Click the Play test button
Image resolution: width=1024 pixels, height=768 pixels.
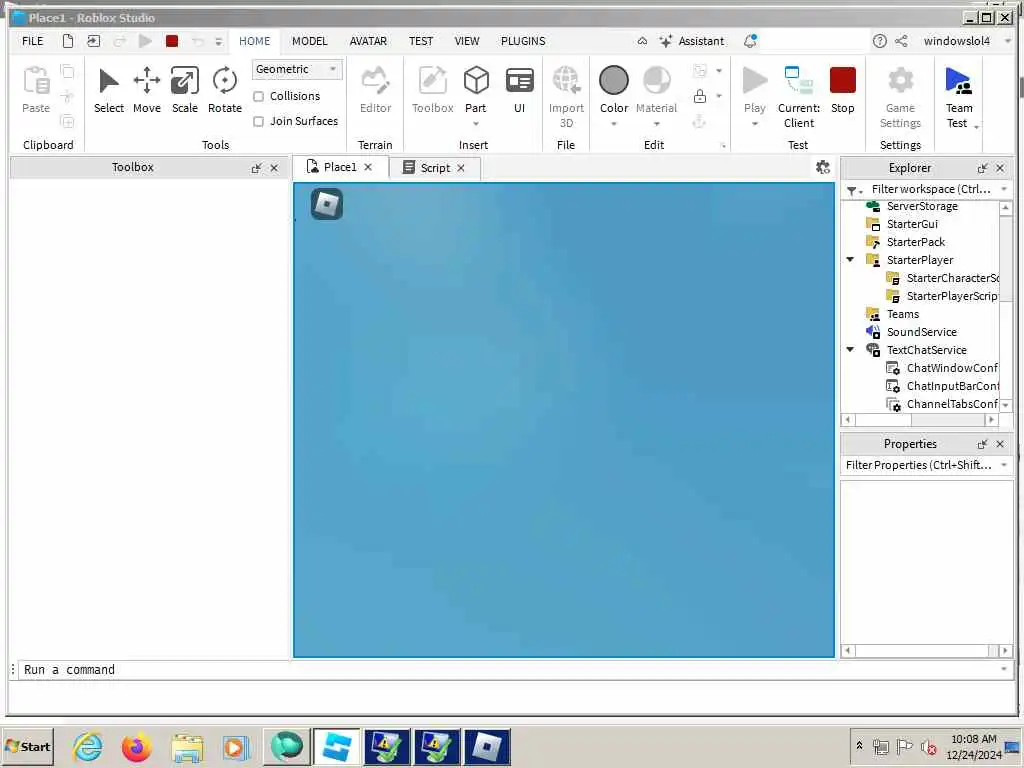(754, 91)
